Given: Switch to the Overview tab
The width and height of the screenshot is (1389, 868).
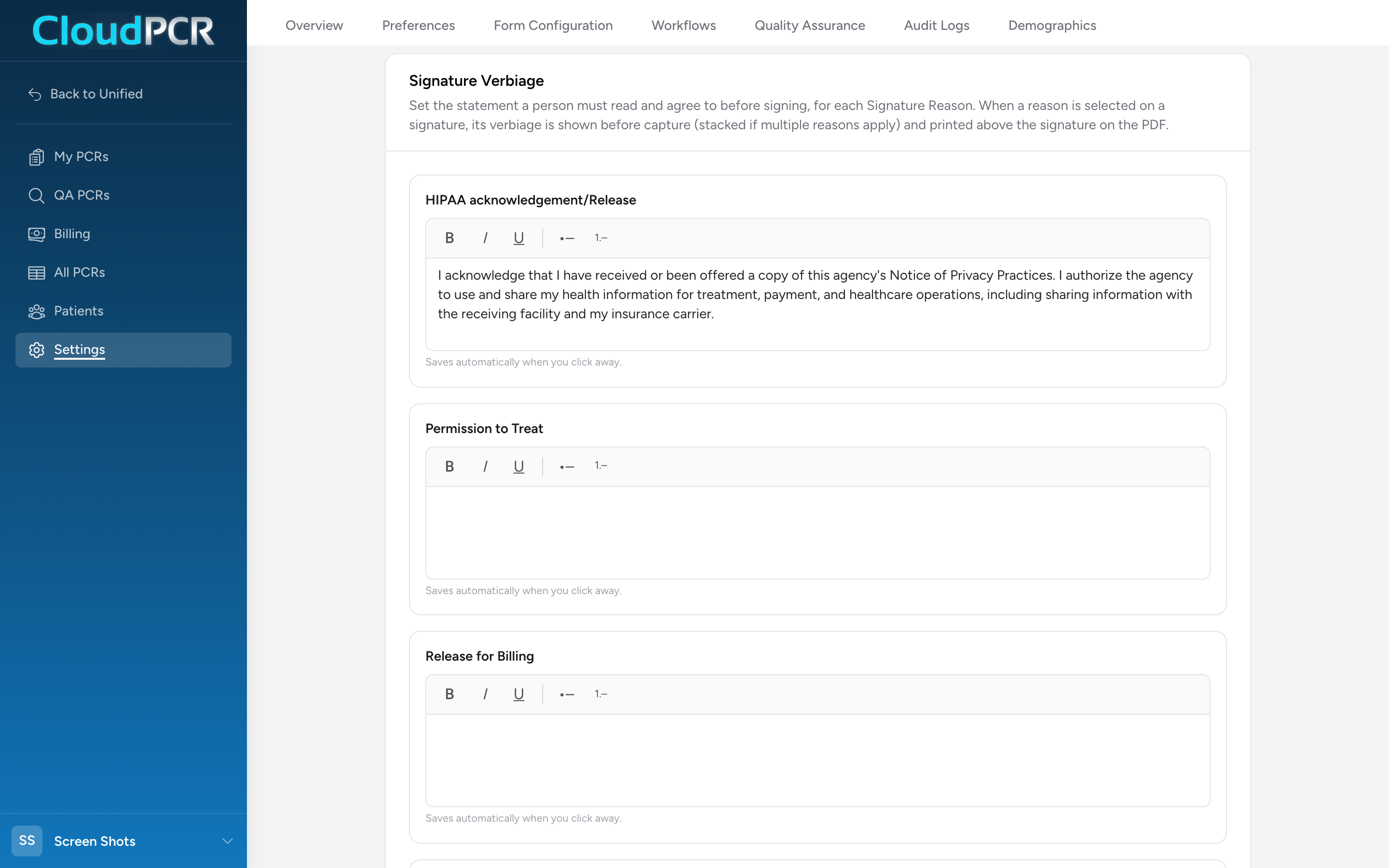Looking at the screenshot, I should [x=314, y=25].
